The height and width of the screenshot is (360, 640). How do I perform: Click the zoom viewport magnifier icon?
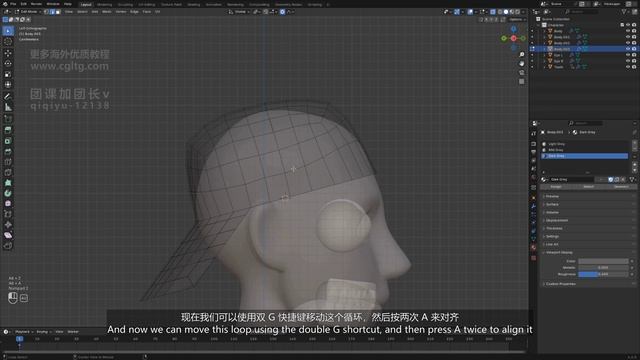coord(522,55)
